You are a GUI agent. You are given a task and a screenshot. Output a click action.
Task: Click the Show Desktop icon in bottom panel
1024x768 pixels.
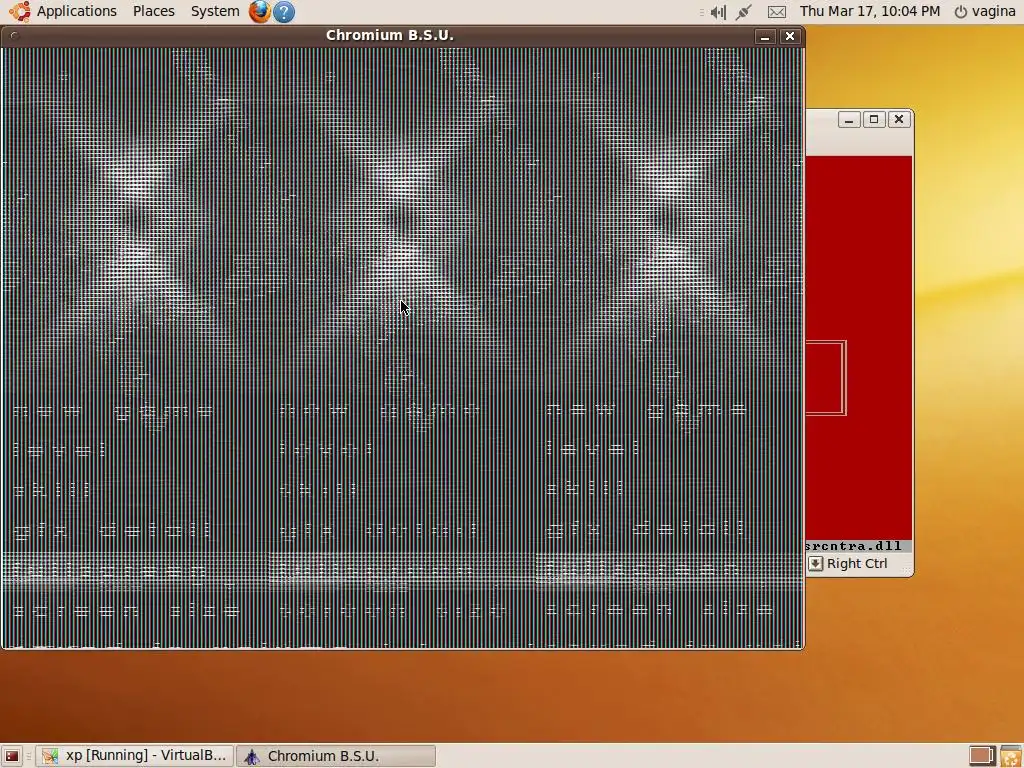[x=12, y=756]
